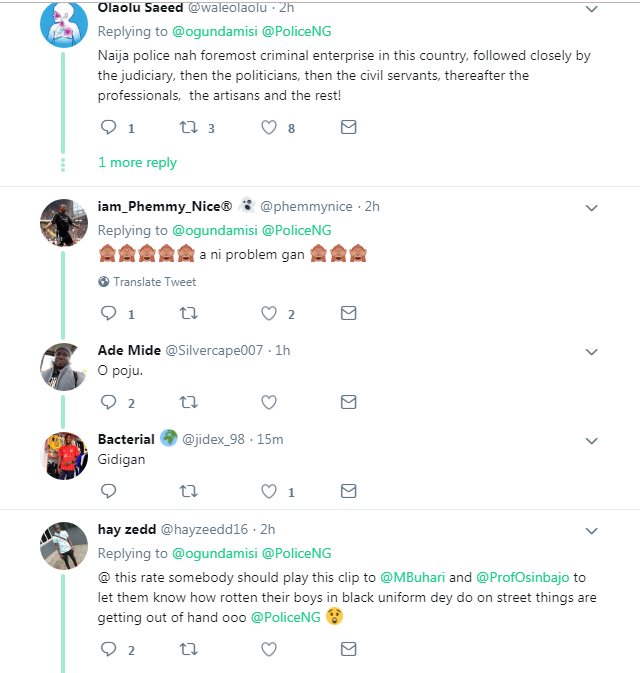Viewport: 640px width, 673px height.
Task: Open more options for Olaolu Saeed's tweet
Action: click(591, 9)
